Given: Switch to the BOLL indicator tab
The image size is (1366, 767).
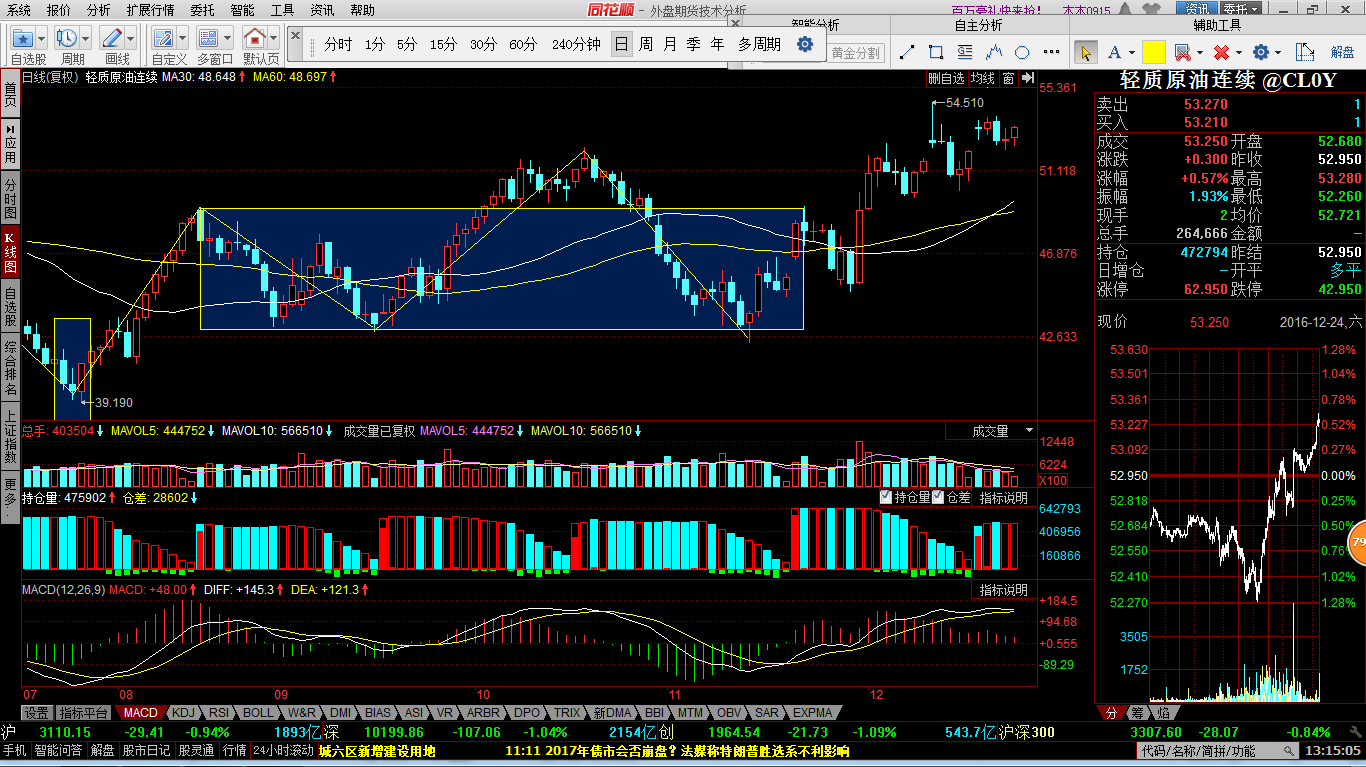Looking at the screenshot, I should (x=258, y=713).
